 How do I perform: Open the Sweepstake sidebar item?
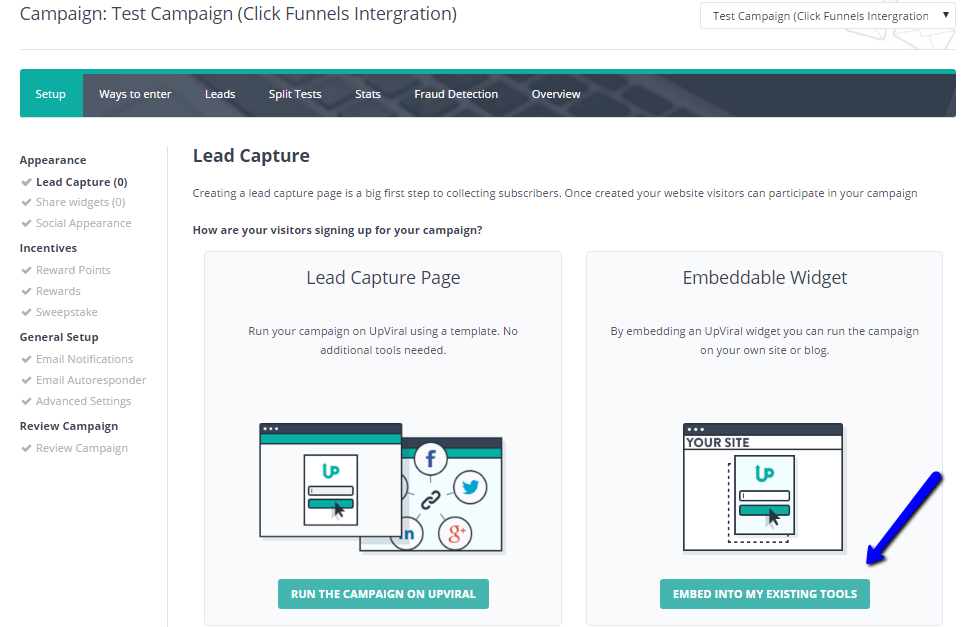pyautogui.click(x=67, y=312)
